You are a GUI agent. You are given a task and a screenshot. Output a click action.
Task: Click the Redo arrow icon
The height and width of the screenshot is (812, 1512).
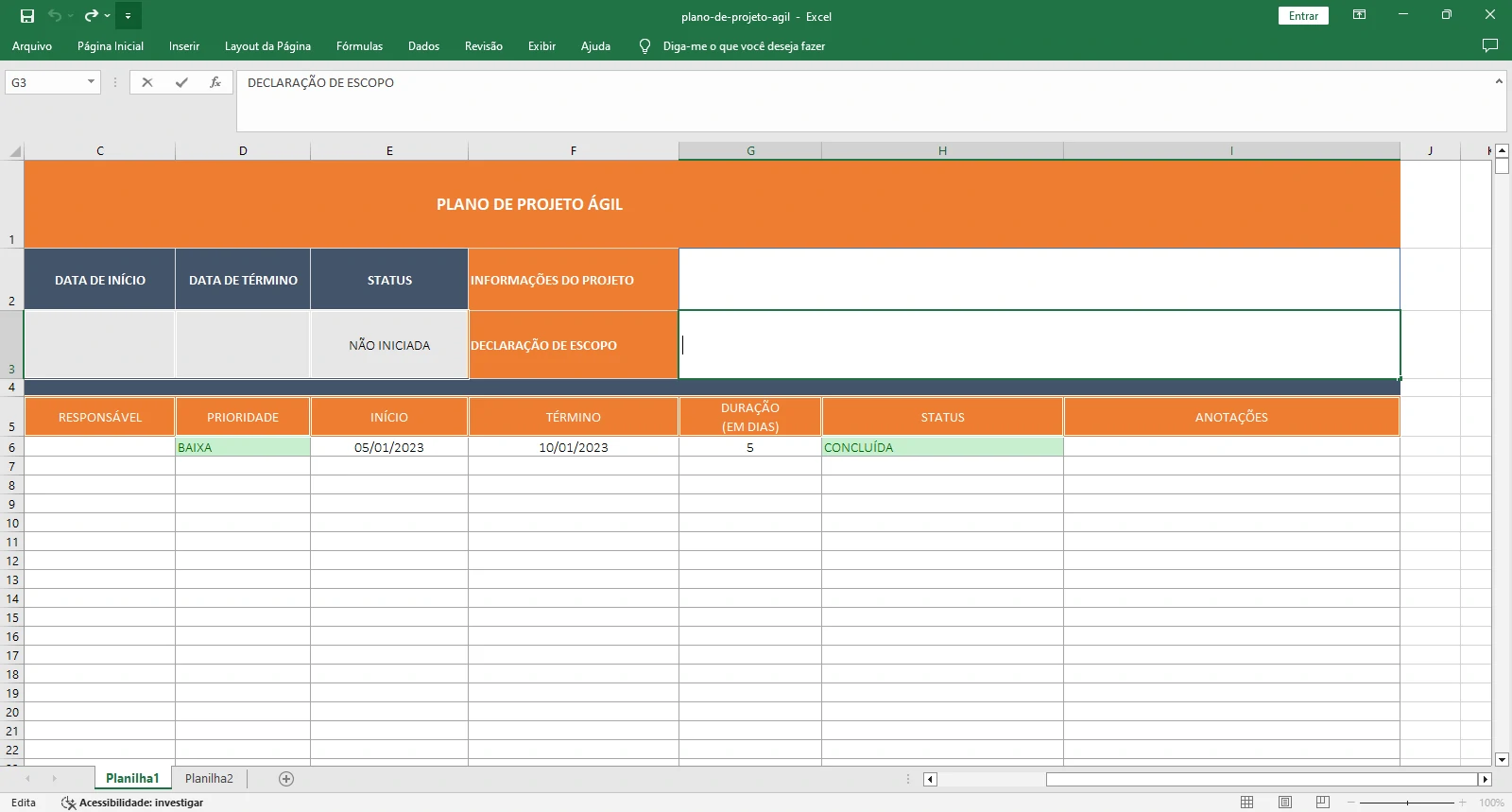tap(91, 16)
